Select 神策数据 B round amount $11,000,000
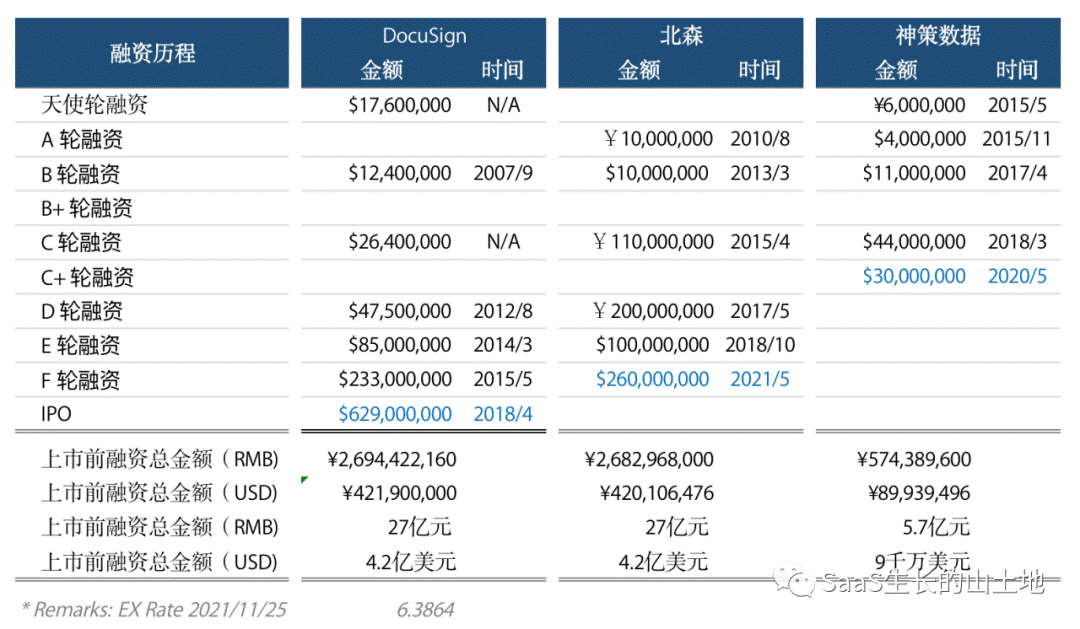The image size is (1080, 629). (914, 173)
